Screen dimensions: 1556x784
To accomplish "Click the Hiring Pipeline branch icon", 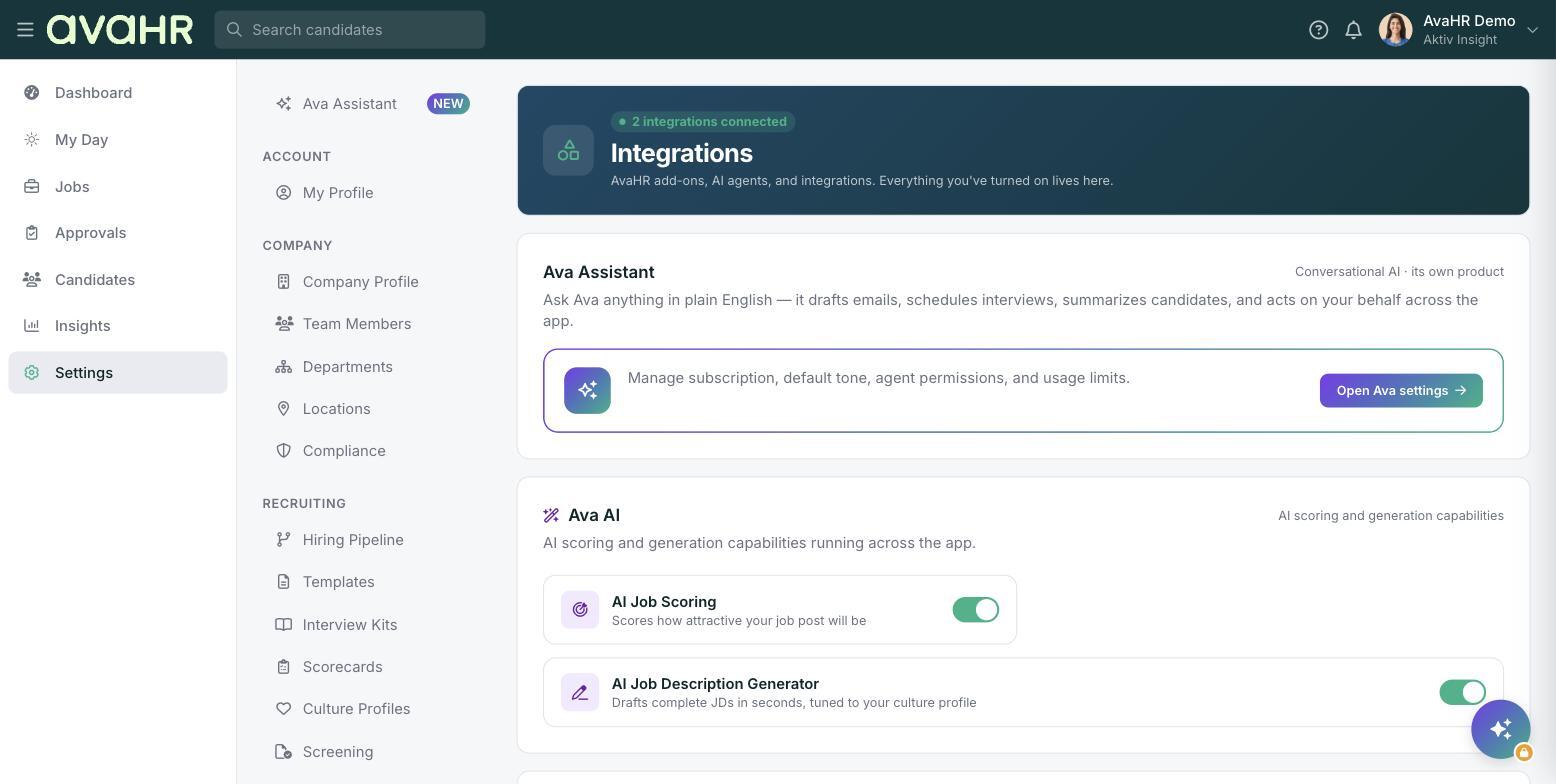I will [284, 540].
